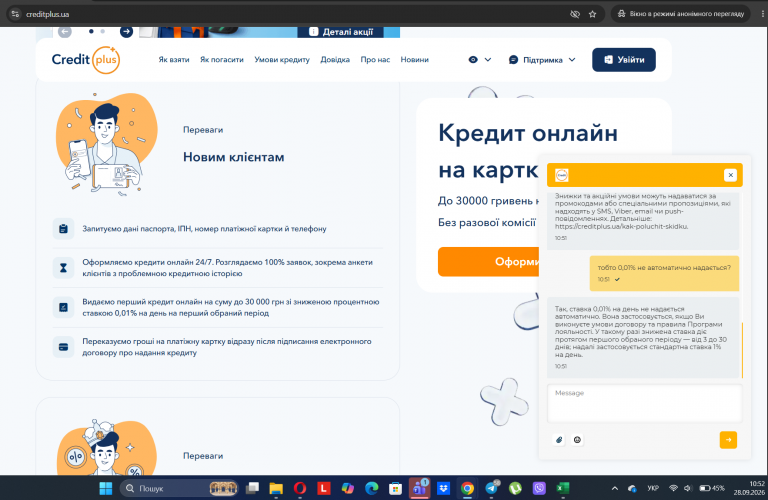Click the site info icon in address bar

point(15,14)
